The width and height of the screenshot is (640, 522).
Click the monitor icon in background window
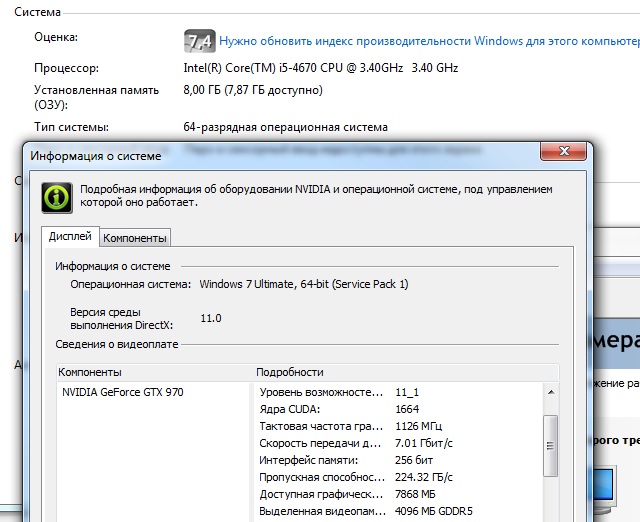[x=605, y=490]
